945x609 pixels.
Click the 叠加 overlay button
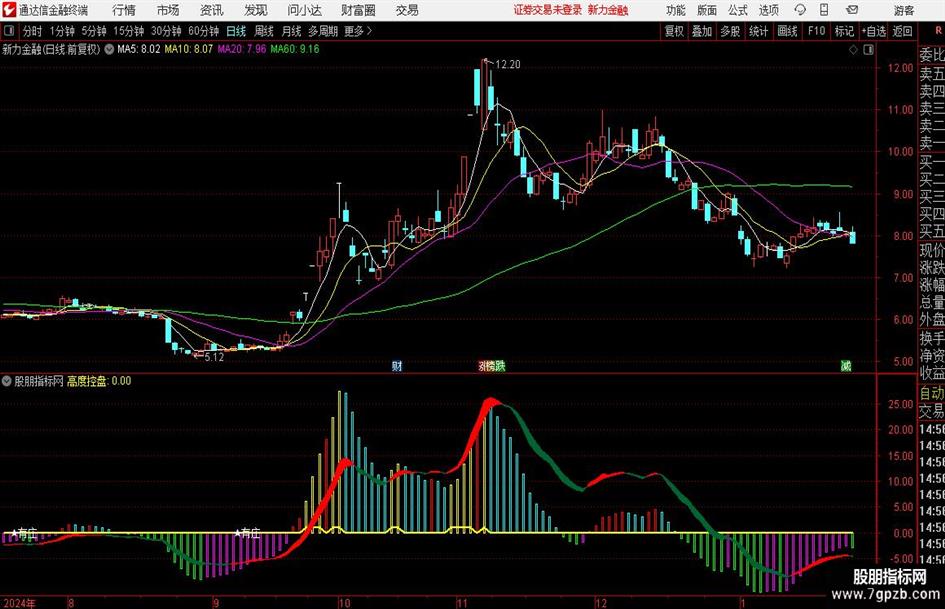702,31
